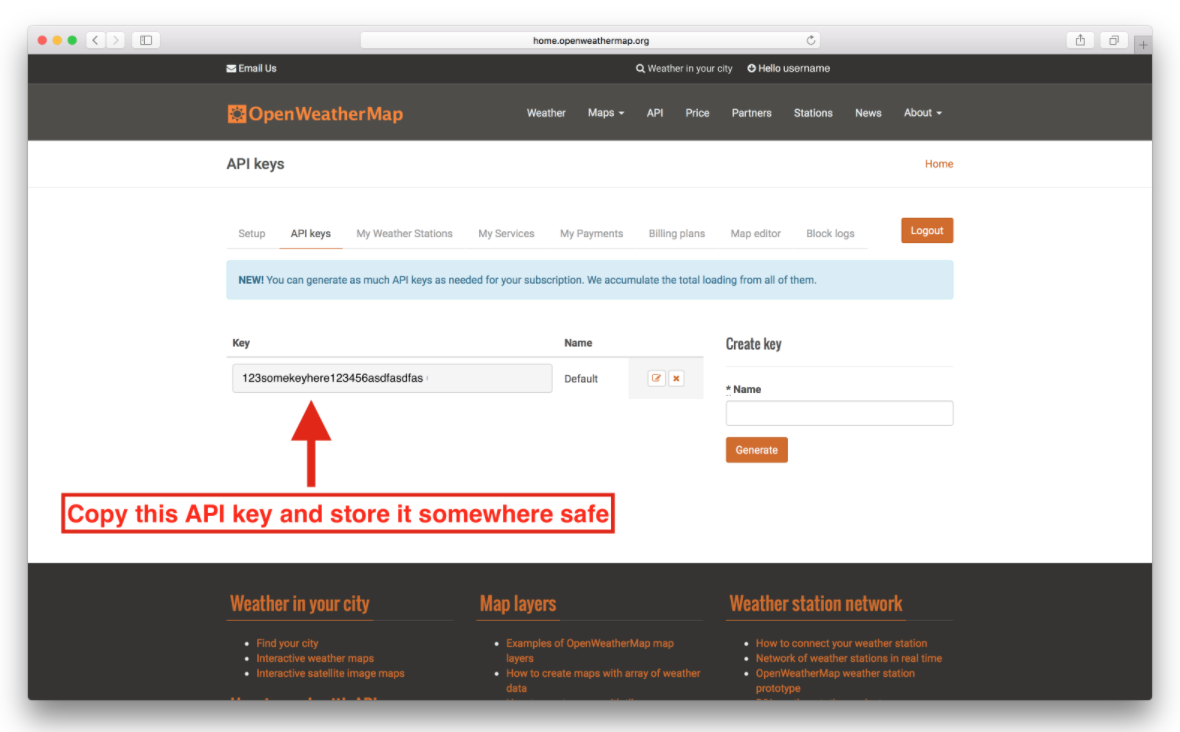
Task: Click the OpenWeatherMap logo
Action: coord(315,114)
